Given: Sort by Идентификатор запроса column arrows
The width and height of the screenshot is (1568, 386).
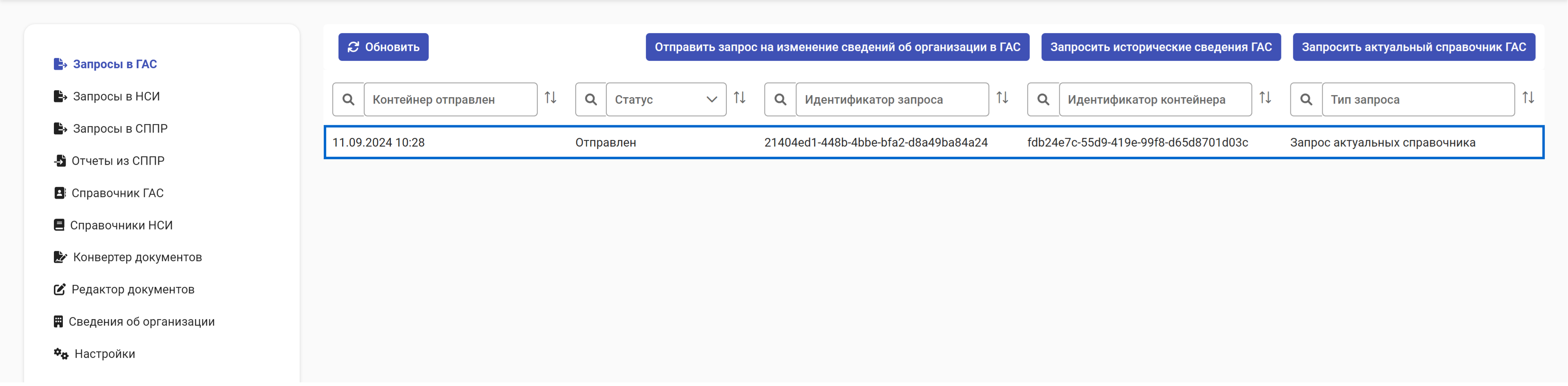Looking at the screenshot, I should 1002,98.
